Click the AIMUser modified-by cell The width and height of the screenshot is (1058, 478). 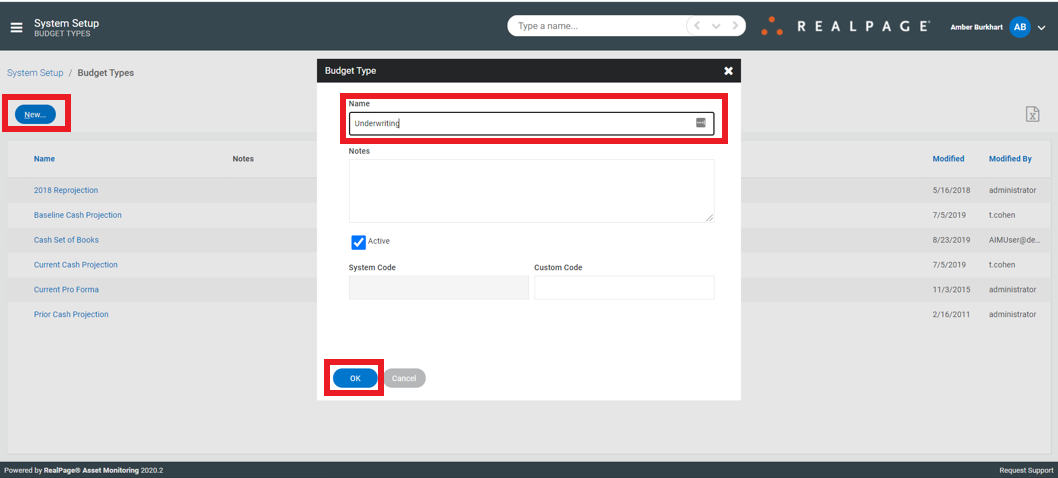pos(1013,240)
